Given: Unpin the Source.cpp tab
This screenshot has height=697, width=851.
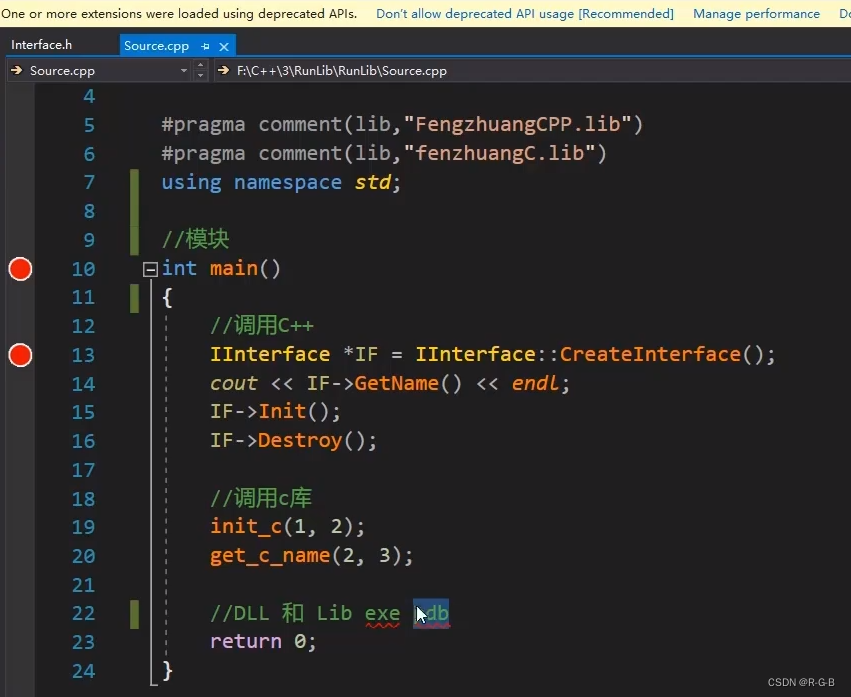Looking at the screenshot, I should pos(205,46).
